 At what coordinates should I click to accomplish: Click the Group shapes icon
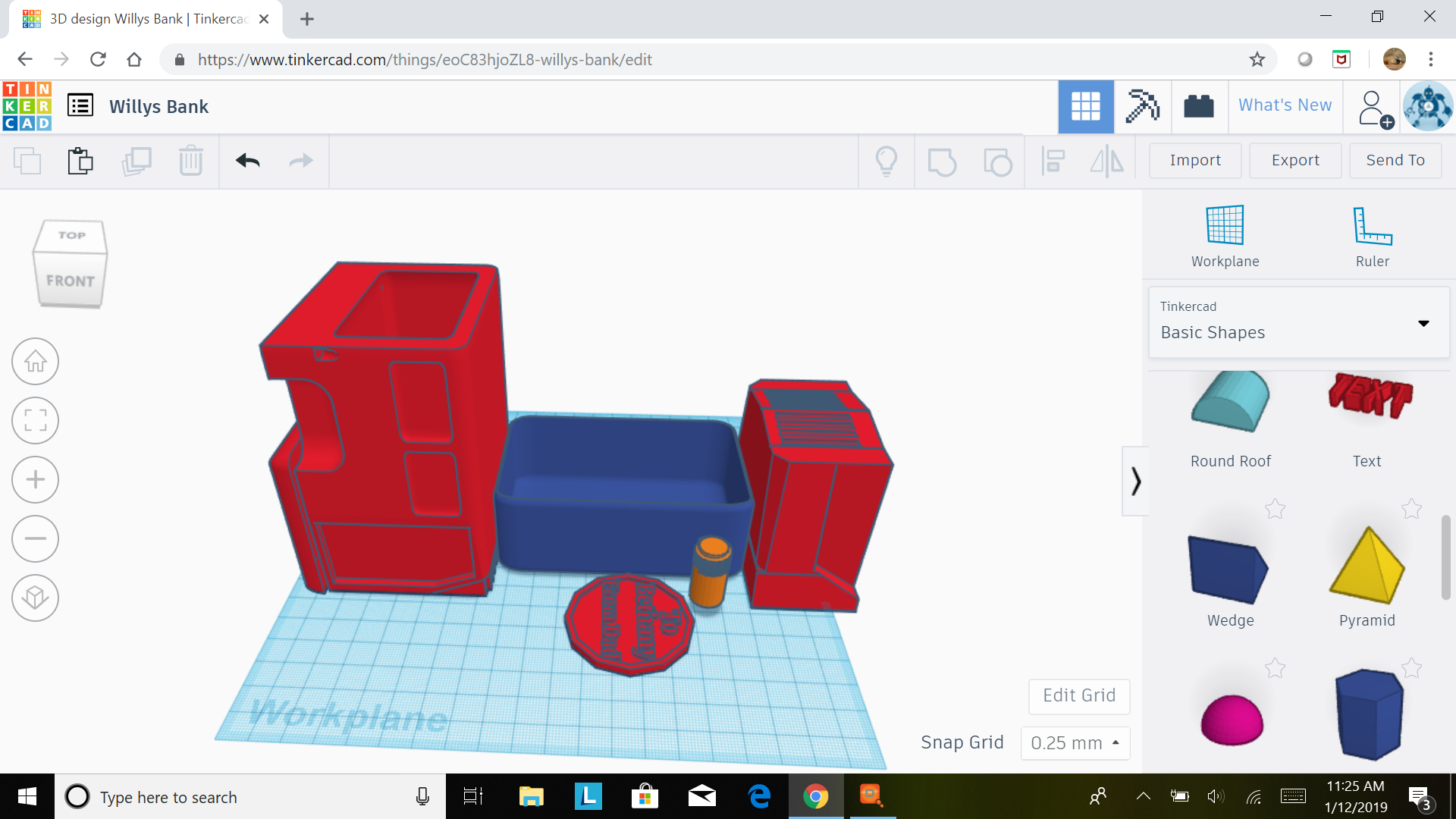[x=942, y=161]
